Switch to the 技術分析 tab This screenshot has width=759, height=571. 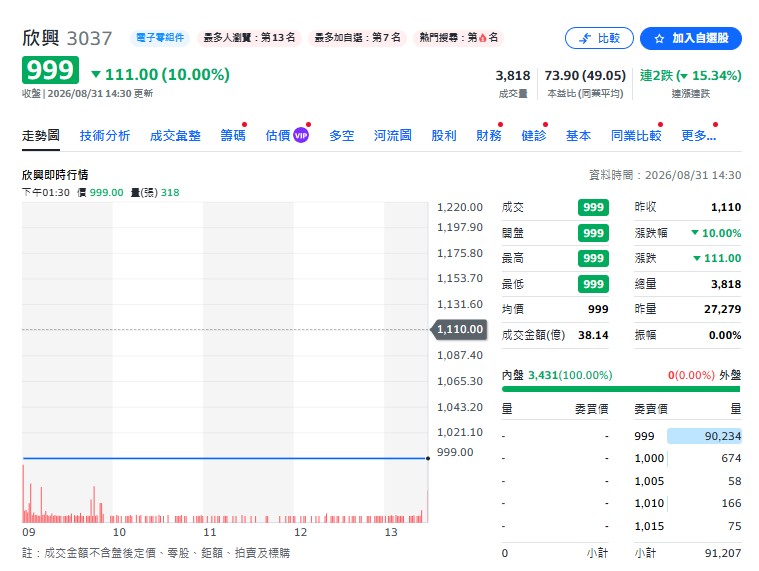click(105, 135)
